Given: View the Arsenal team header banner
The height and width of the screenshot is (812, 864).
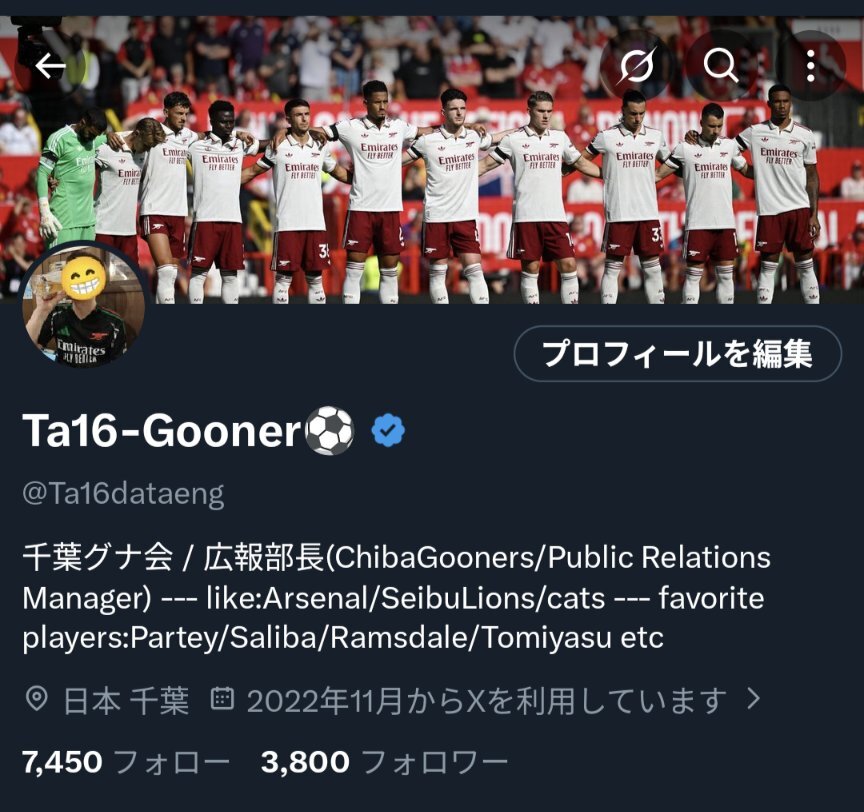Looking at the screenshot, I should coord(432,160).
